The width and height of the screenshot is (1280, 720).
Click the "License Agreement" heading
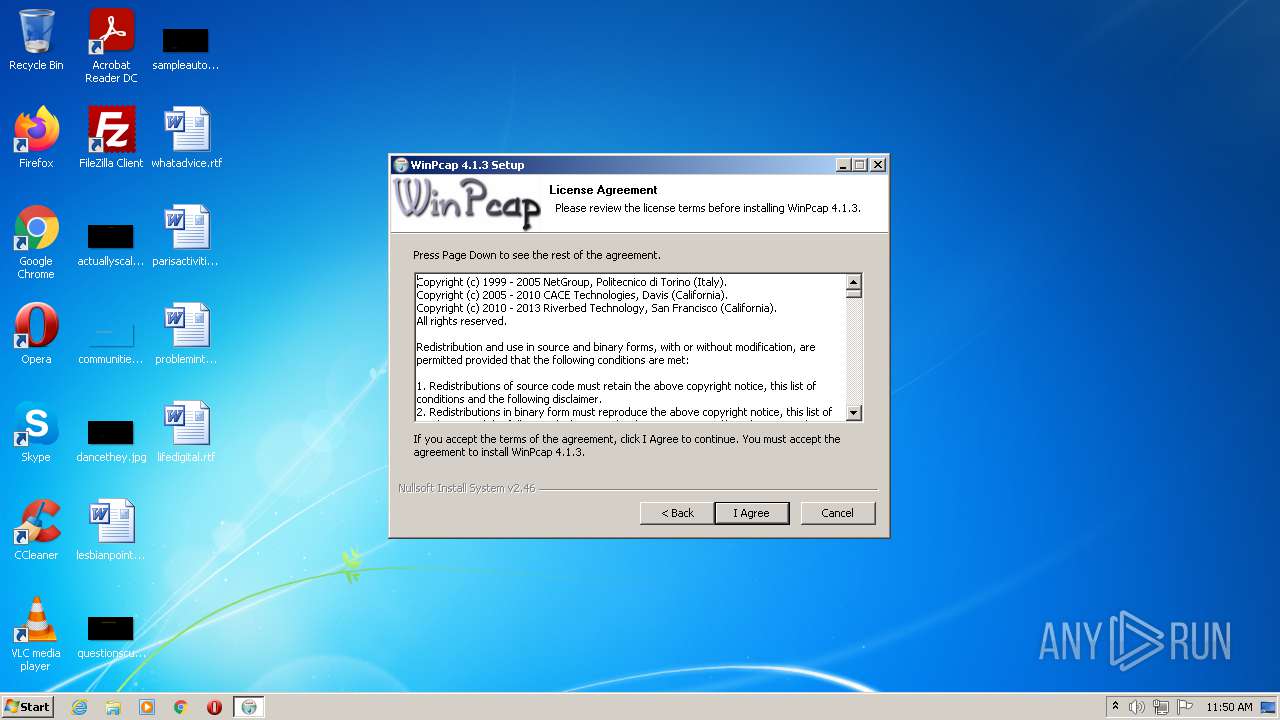[603, 190]
